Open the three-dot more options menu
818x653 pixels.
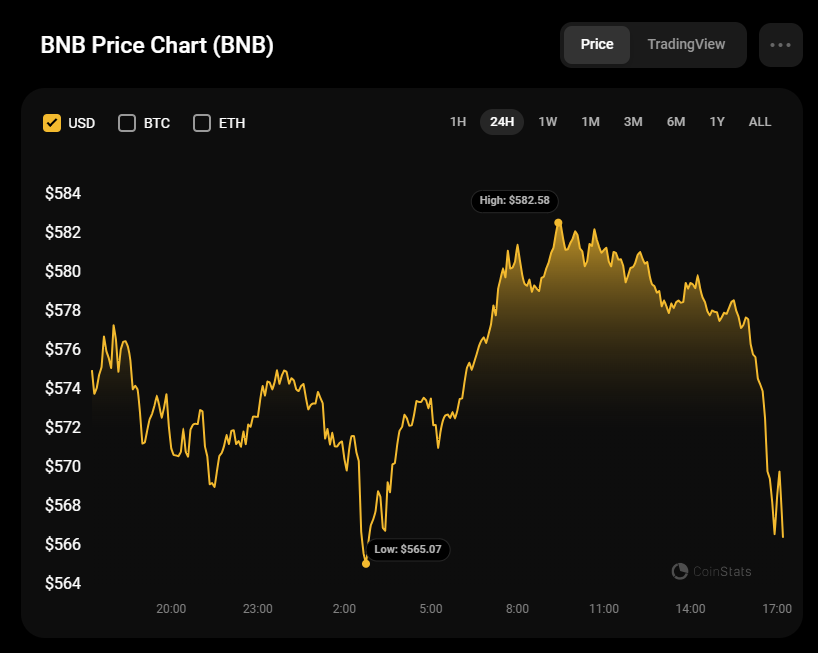coord(780,45)
